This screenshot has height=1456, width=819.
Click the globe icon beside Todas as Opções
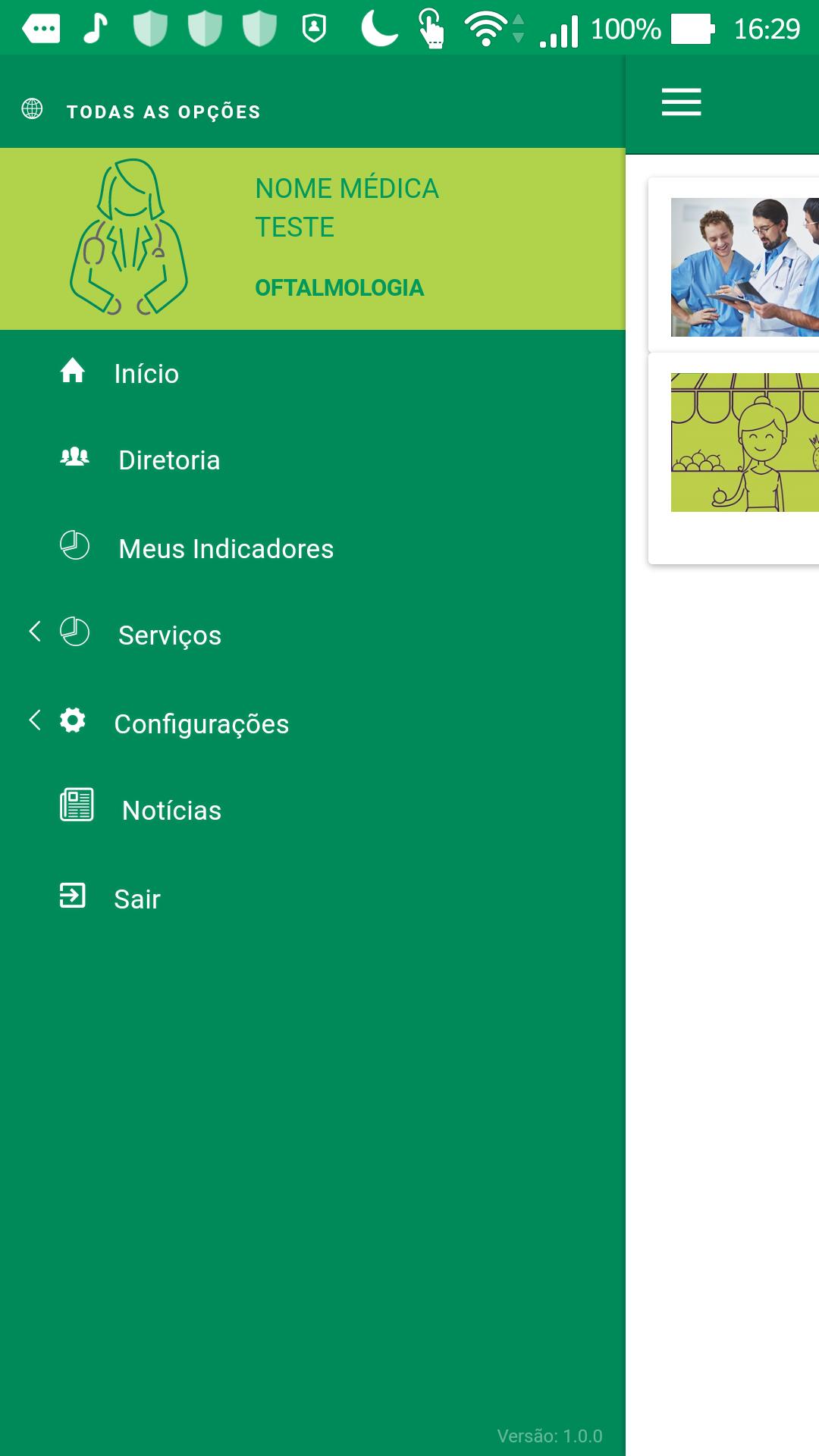tap(32, 109)
